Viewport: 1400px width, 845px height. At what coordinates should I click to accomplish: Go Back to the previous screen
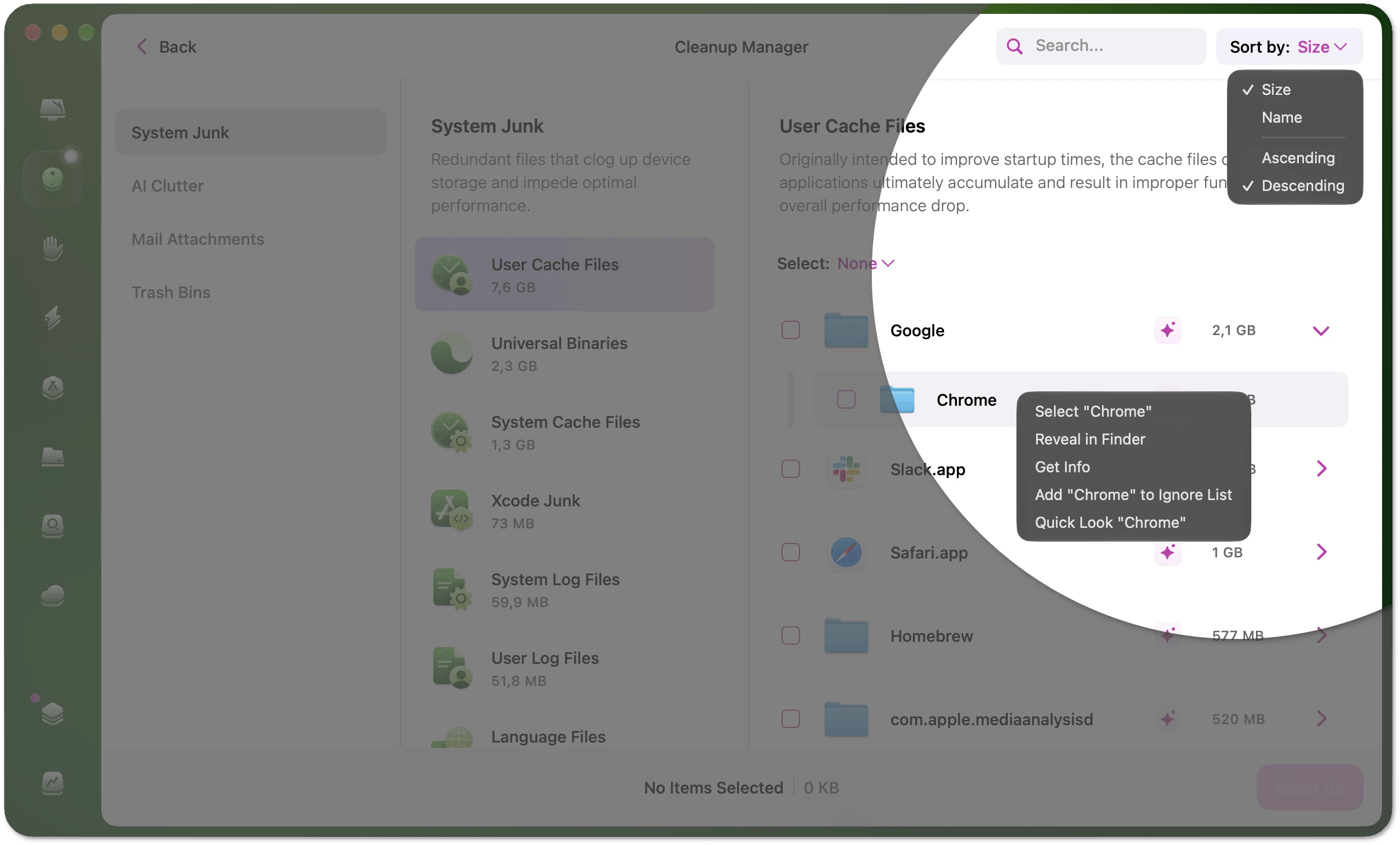coord(167,47)
